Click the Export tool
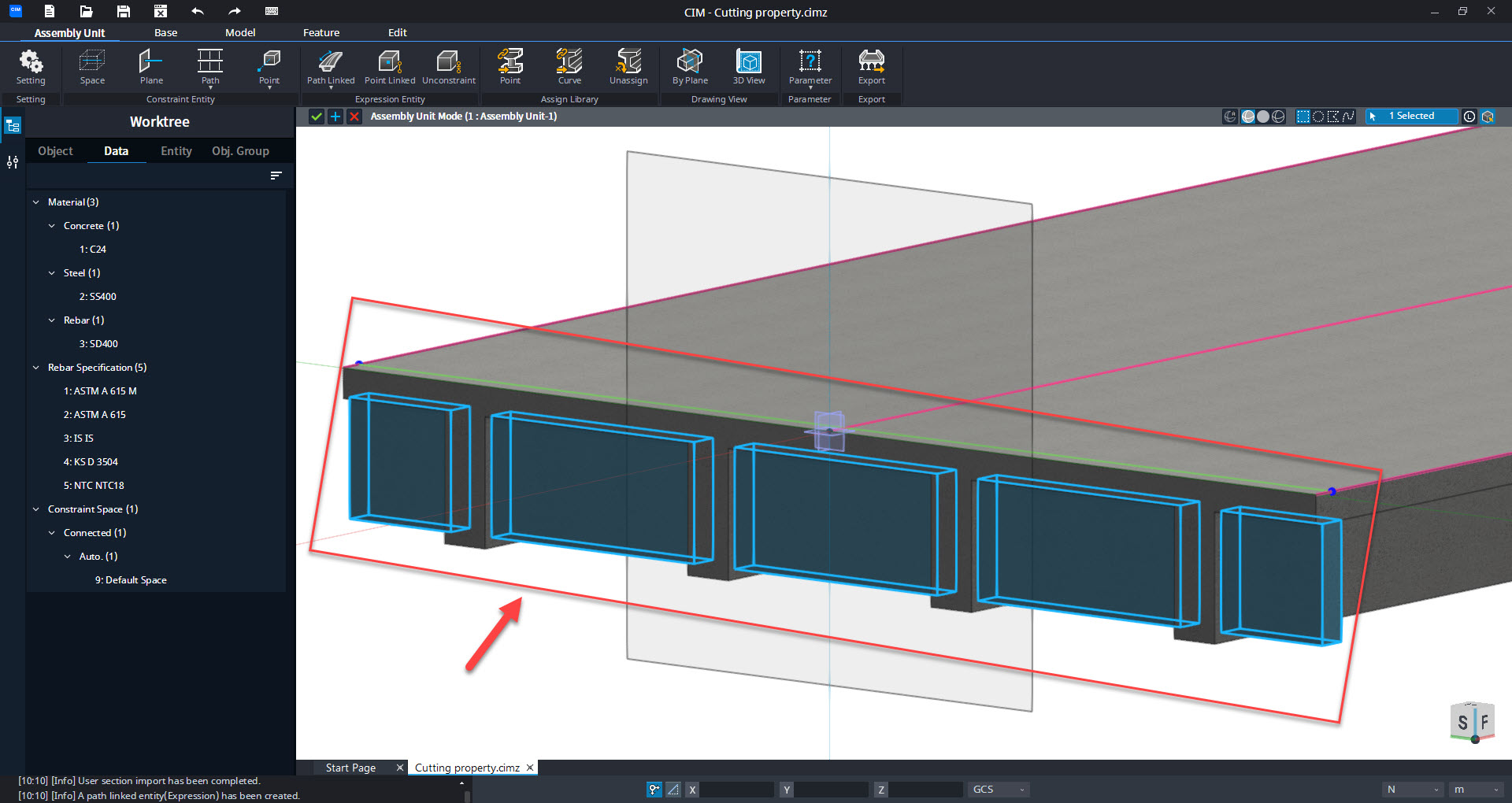 tap(872, 67)
